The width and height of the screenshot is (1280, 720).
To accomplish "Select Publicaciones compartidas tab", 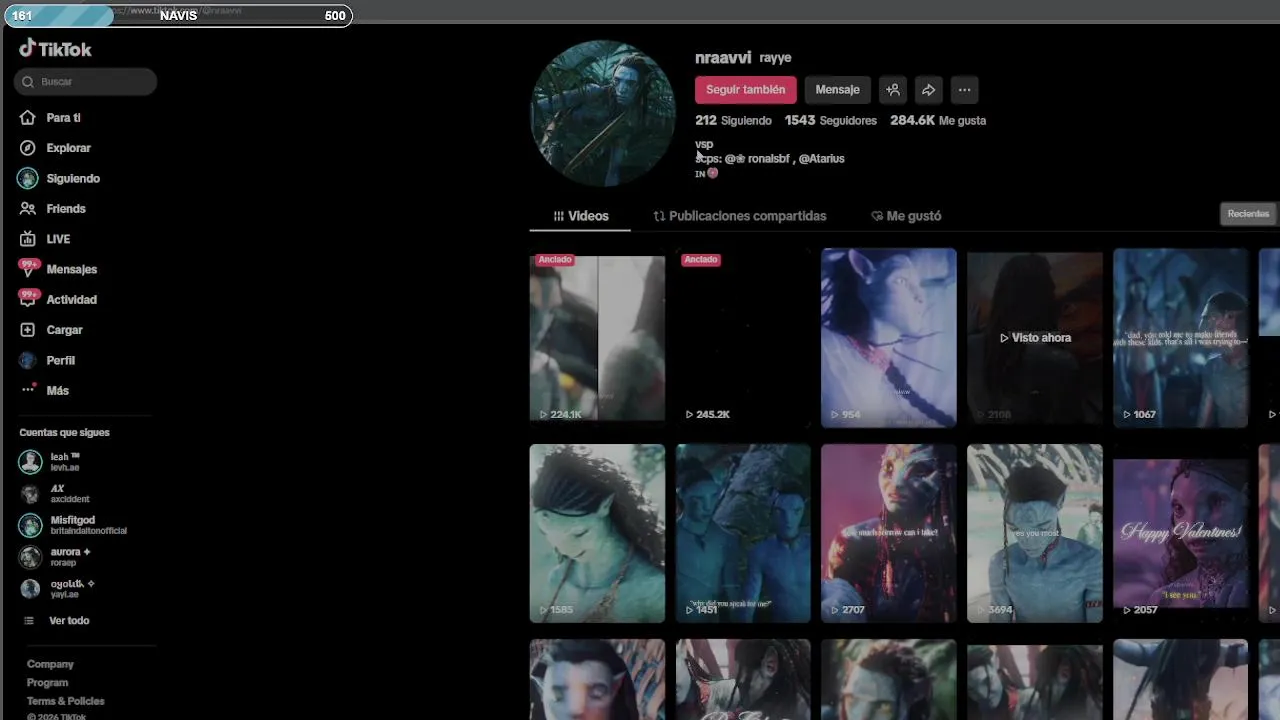I will pyautogui.click(x=740, y=216).
